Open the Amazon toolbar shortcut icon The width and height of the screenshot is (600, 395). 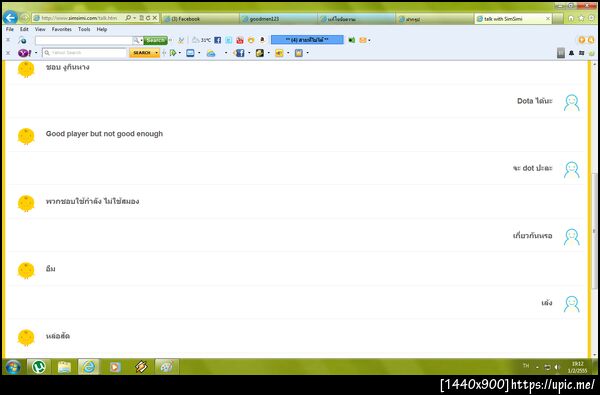pos(262,40)
